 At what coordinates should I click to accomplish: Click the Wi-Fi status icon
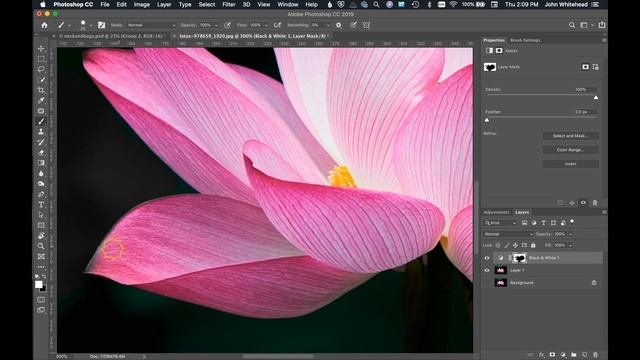point(453,4)
